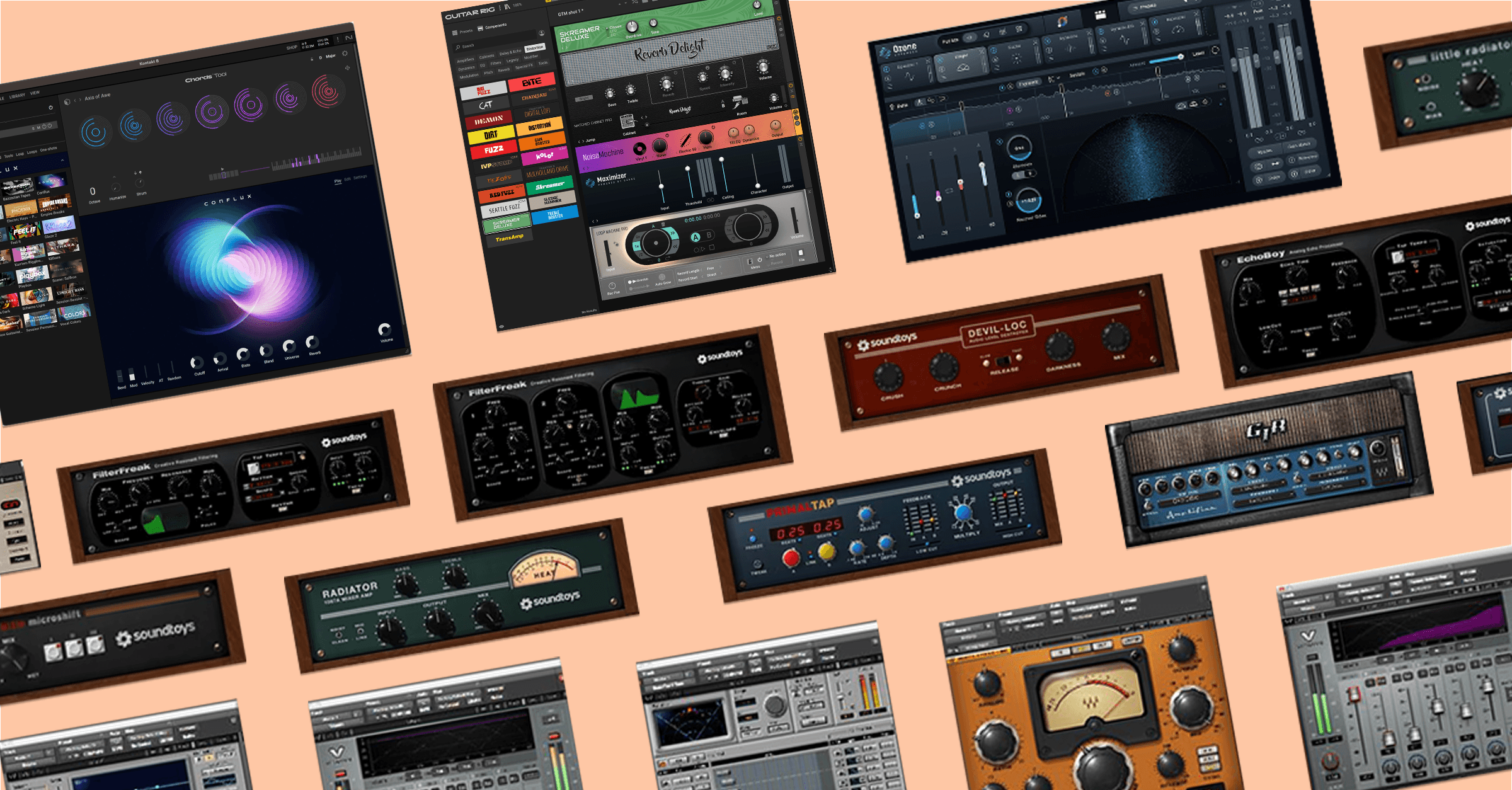
Task: Click the Matched Cabinet Pro cabinet icon
Action: [x=627, y=122]
